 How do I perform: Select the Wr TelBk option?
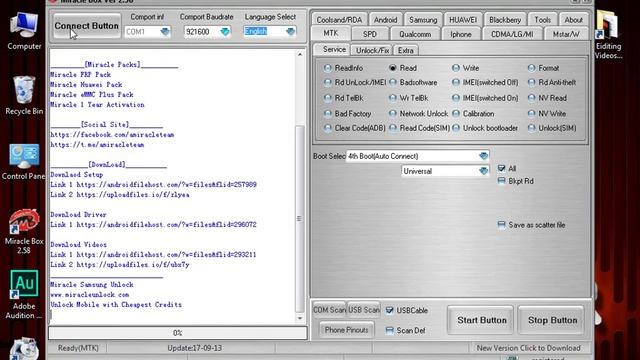pos(408,98)
